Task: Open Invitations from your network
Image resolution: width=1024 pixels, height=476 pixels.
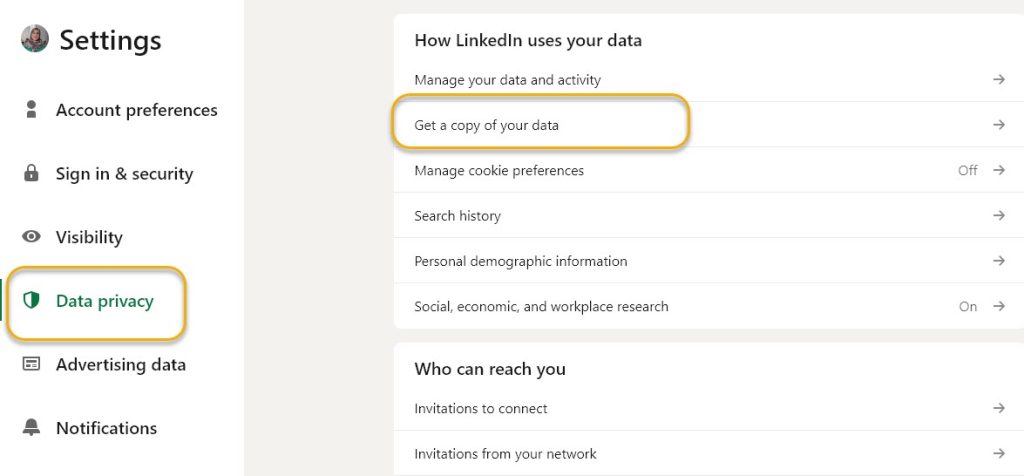Action: [x=505, y=454]
